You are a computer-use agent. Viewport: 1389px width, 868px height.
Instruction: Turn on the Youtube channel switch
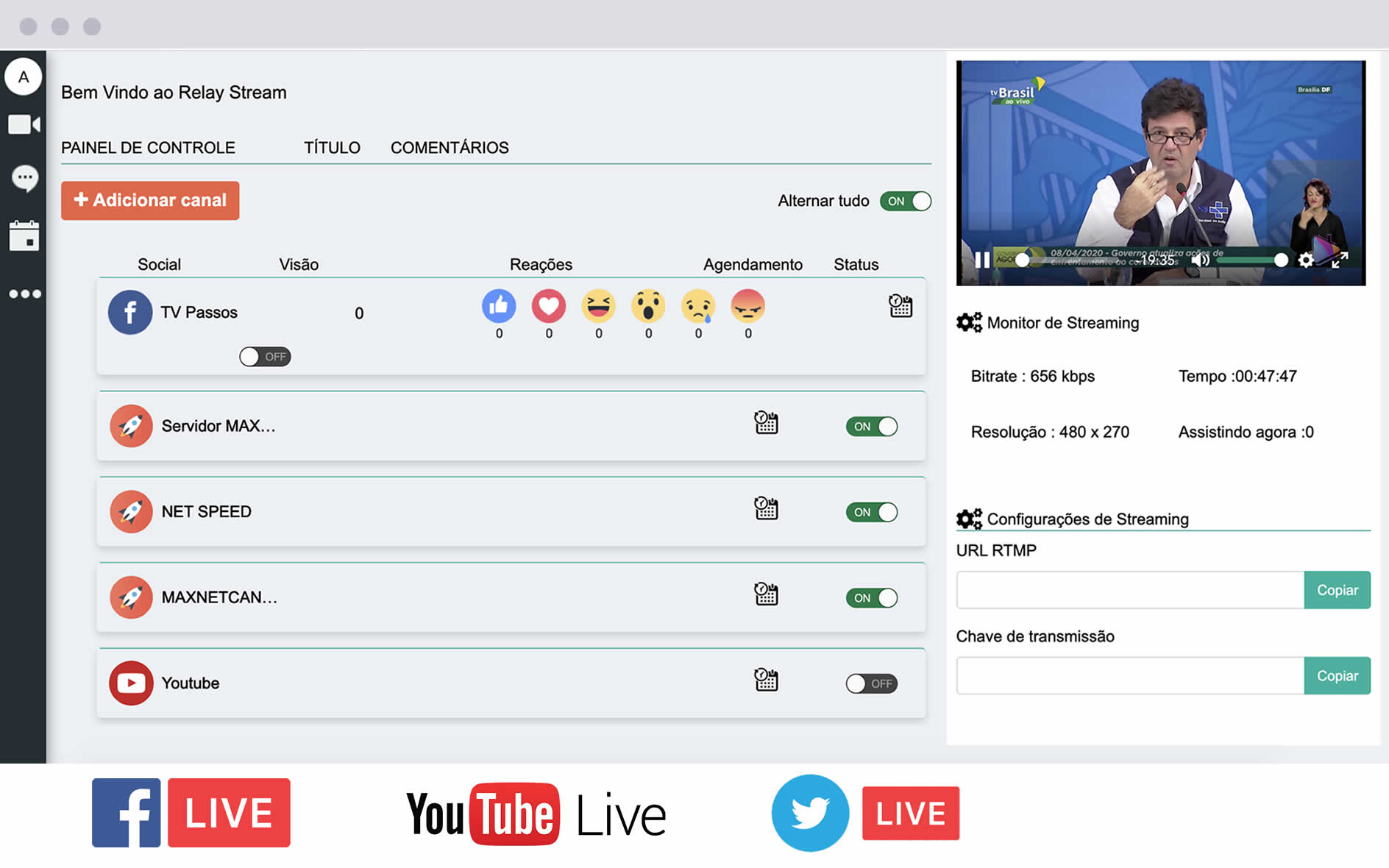click(x=872, y=683)
